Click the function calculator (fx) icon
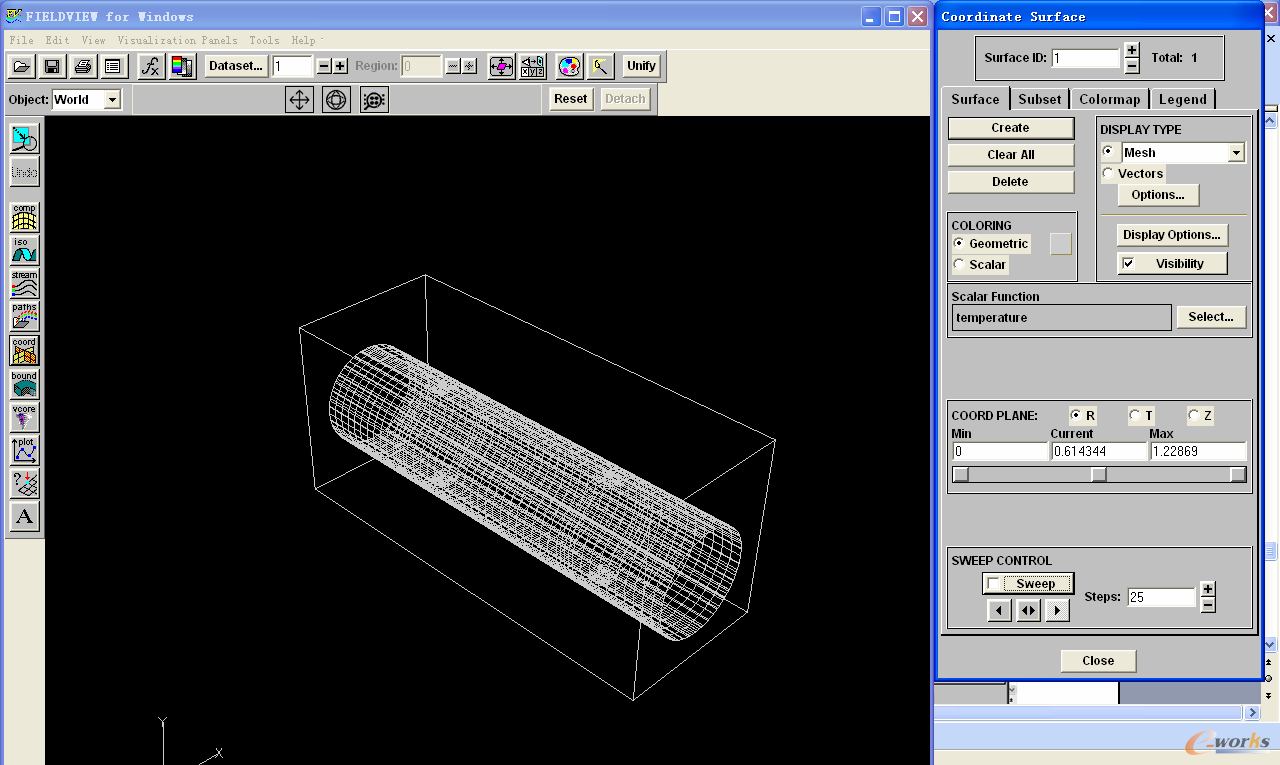 point(151,66)
